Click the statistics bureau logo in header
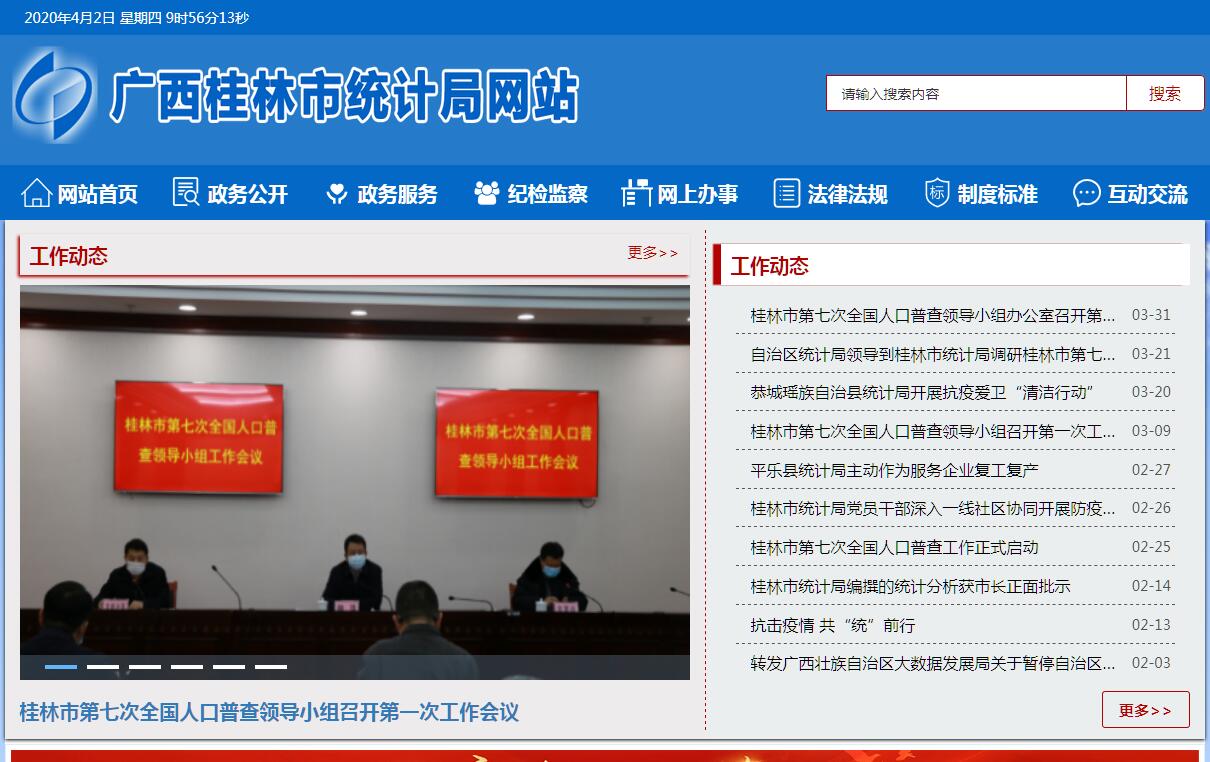The height and width of the screenshot is (762, 1210). (55, 96)
